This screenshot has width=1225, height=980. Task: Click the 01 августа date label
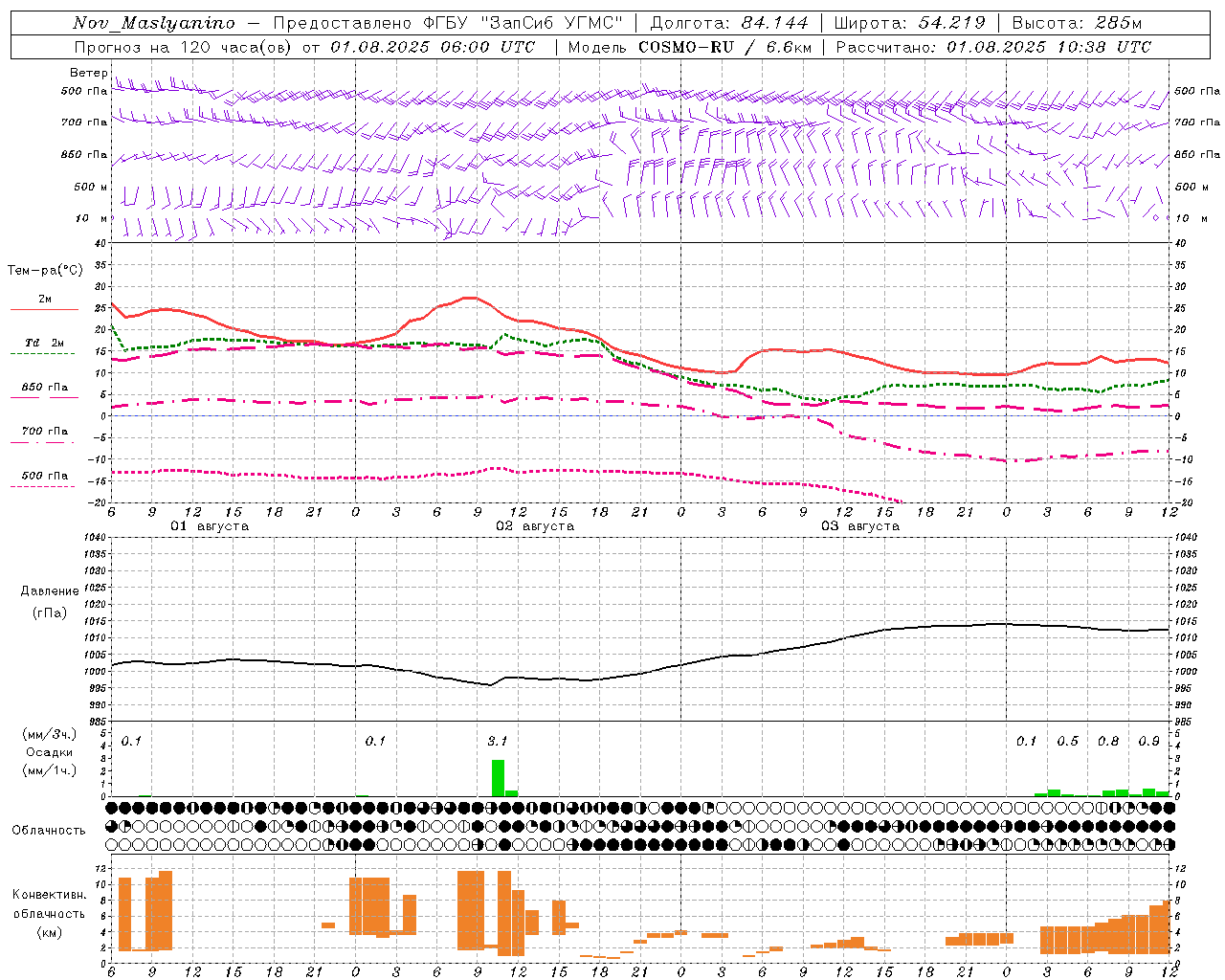click(210, 526)
